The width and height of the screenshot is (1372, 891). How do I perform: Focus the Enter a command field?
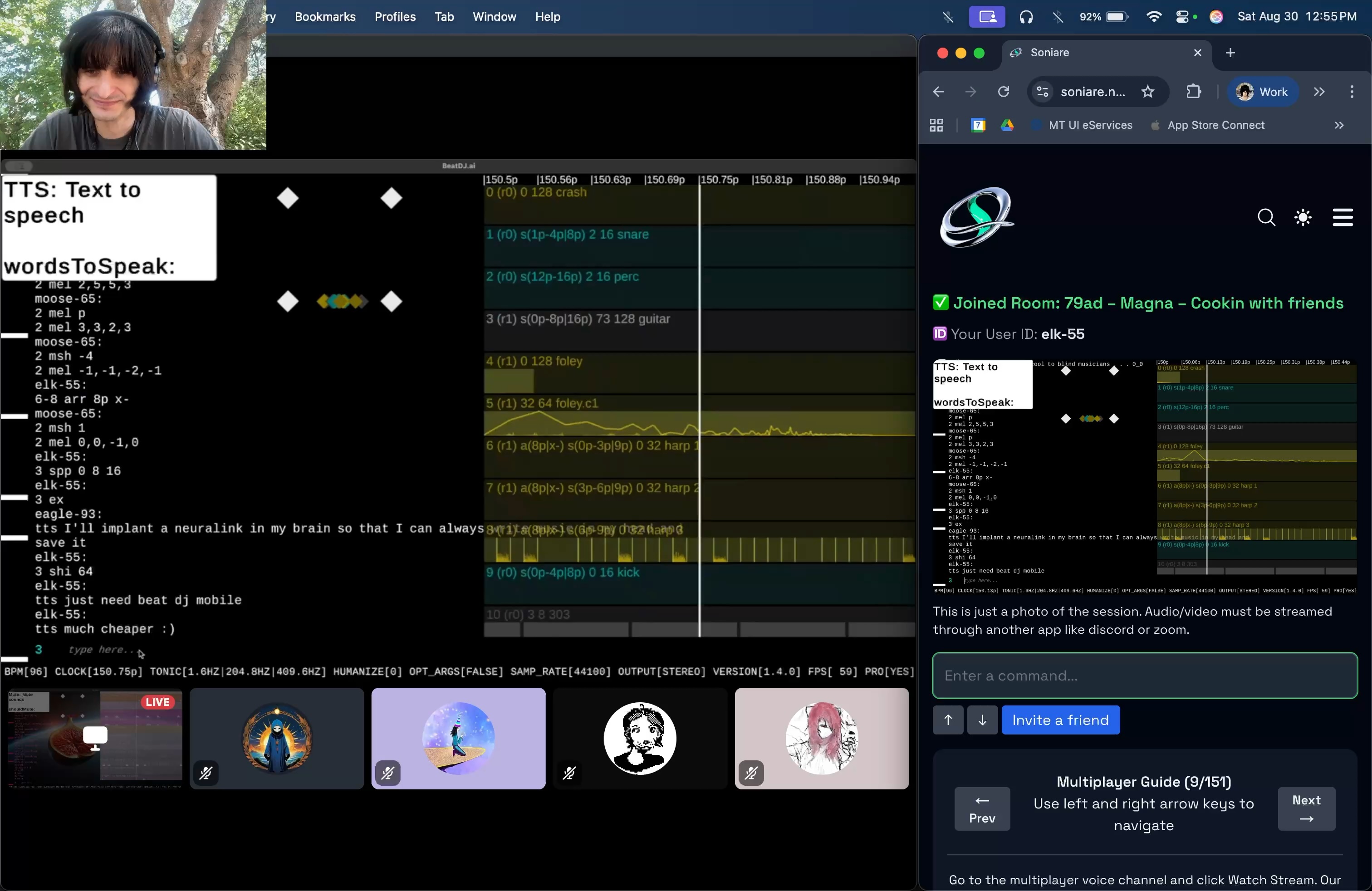[x=1144, y=676]
